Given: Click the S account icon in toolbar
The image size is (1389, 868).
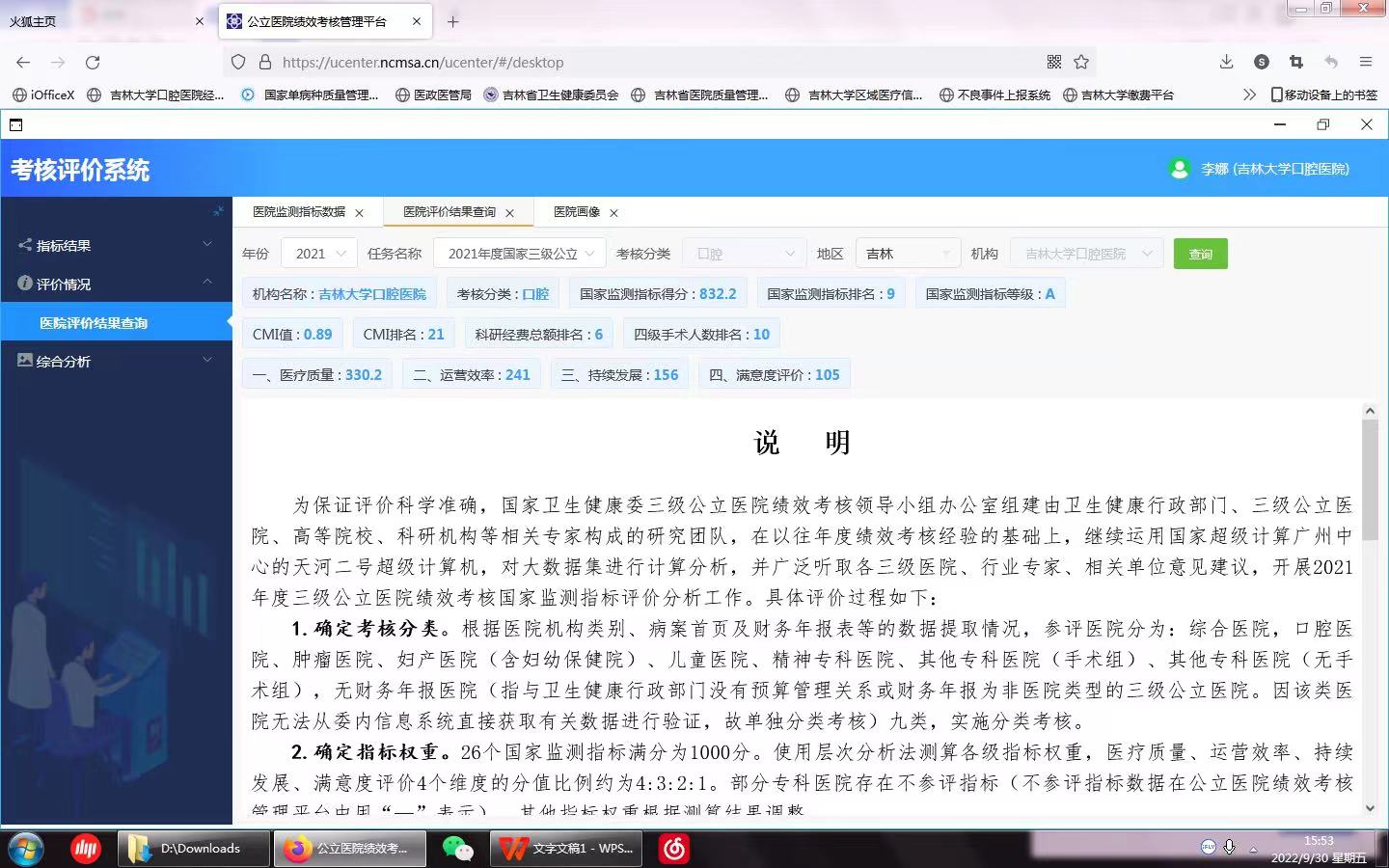Looking at the screenshot, I should 1261,62.
